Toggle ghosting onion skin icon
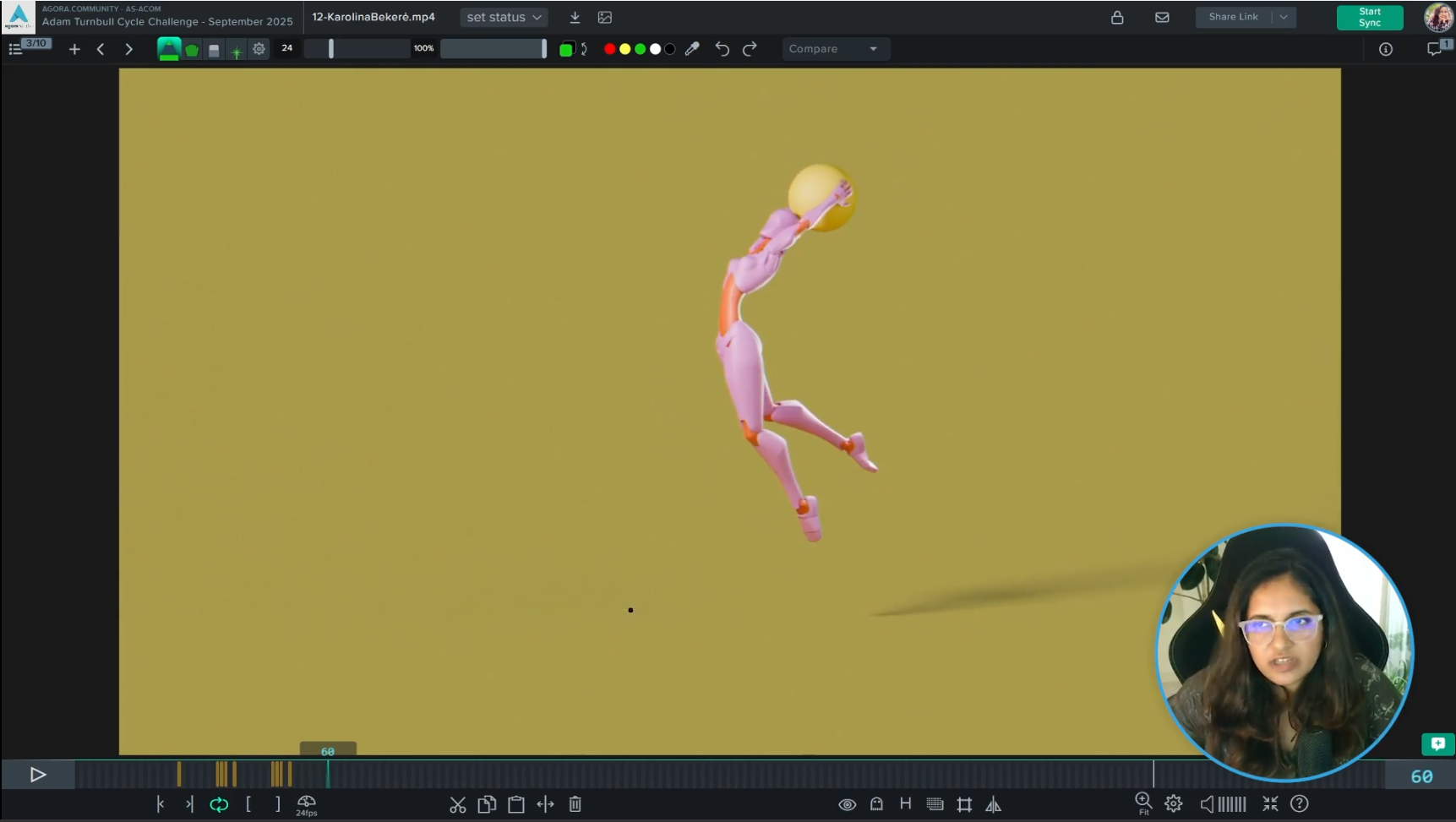The width and height of the screenshot is (1456, 822). pos(876,804)
